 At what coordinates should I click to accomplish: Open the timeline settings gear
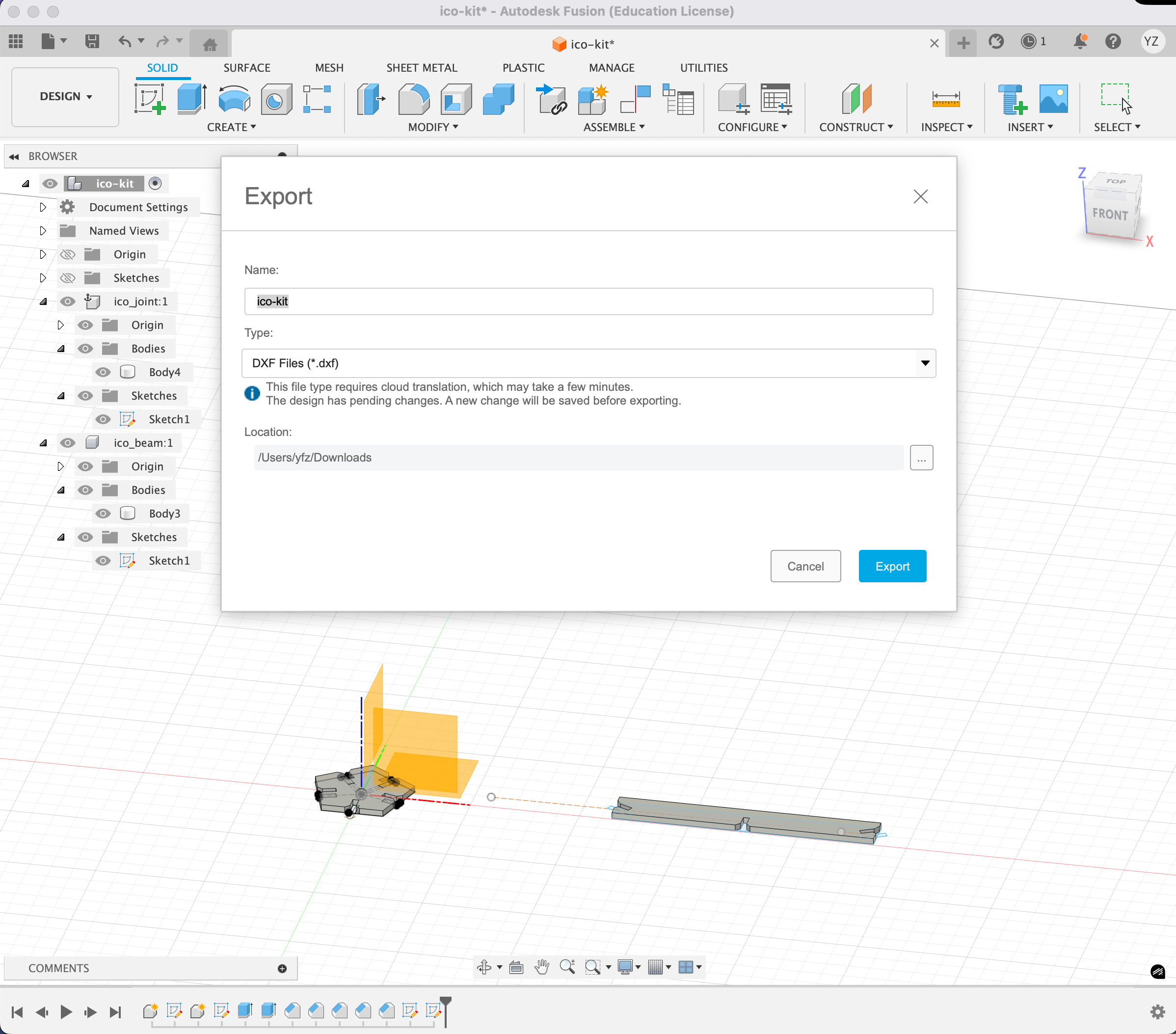point(1157,1011)
